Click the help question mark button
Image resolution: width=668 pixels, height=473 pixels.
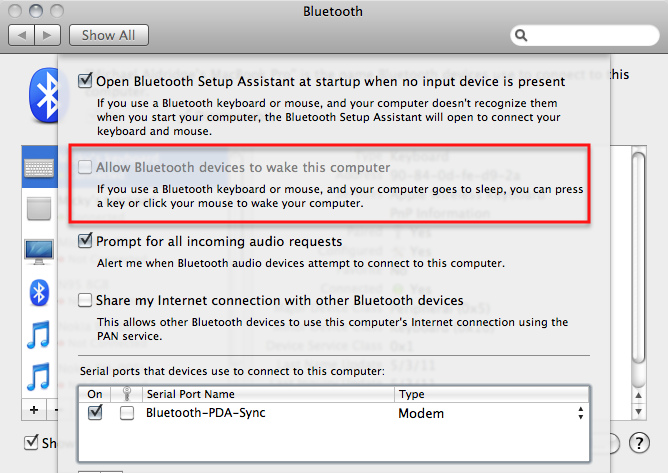640,443
